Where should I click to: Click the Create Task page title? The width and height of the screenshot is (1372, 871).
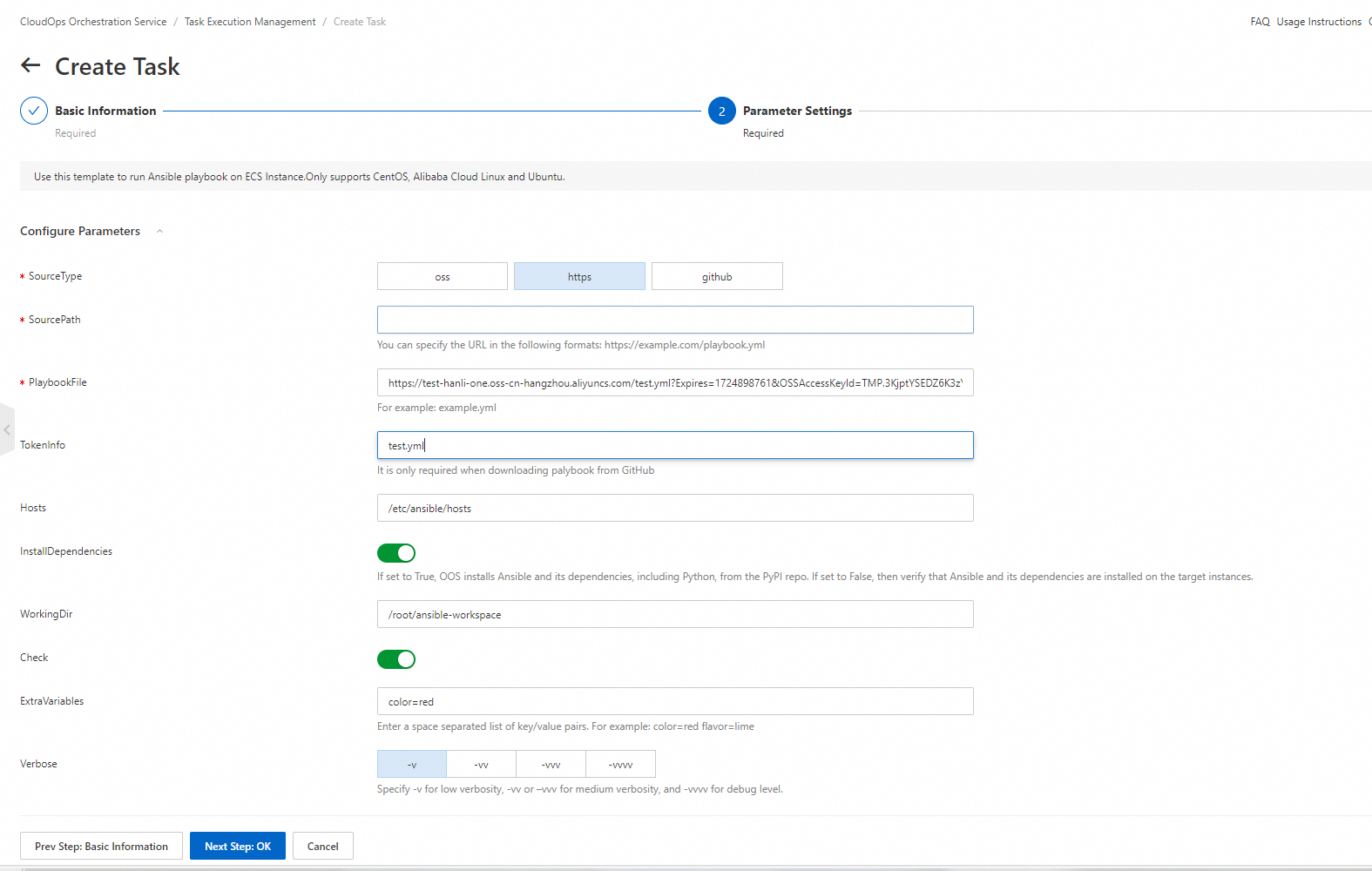[x=118, y=66]
